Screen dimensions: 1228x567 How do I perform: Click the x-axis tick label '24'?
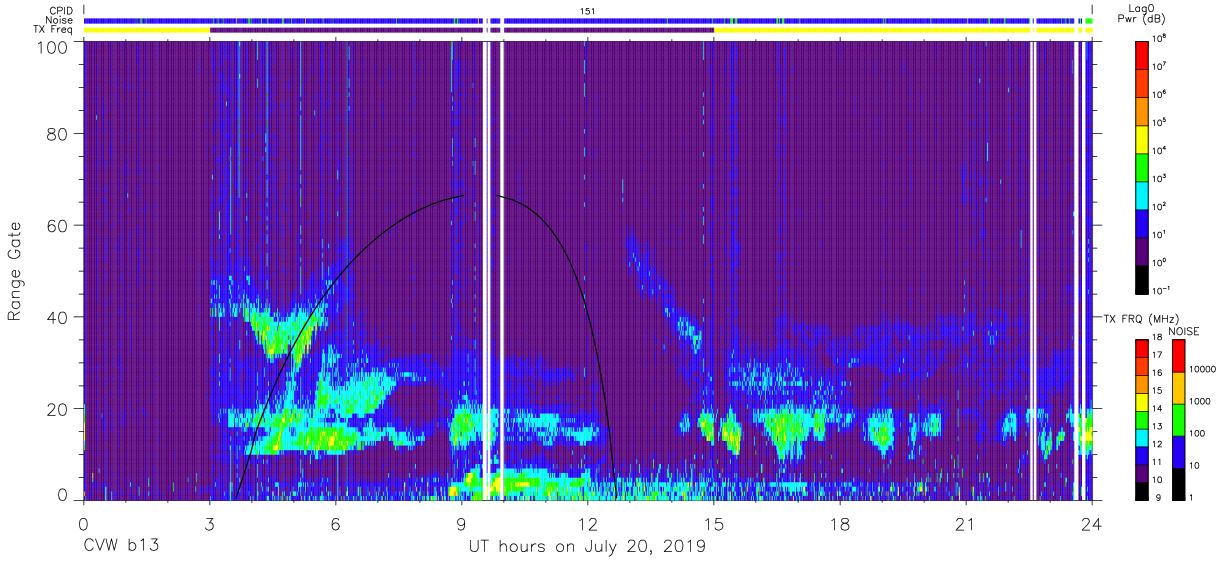point(1092,524)
